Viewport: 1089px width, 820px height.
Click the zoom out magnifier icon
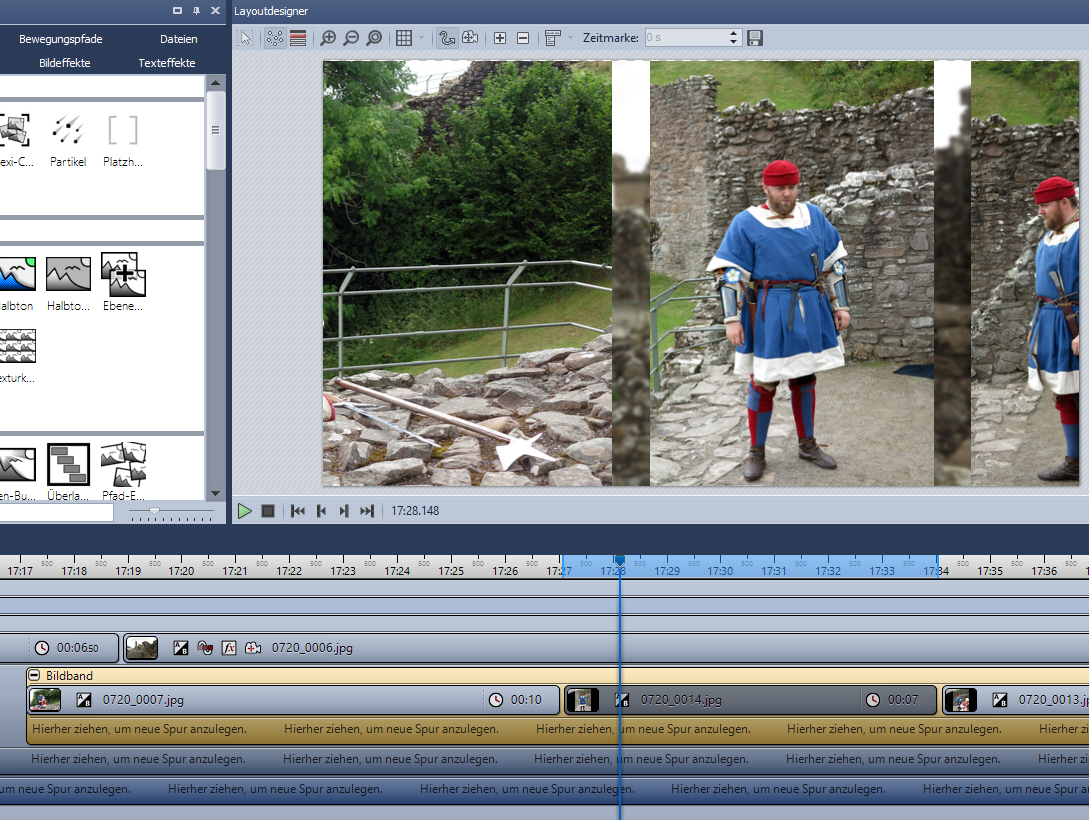(x=351, y=38)
